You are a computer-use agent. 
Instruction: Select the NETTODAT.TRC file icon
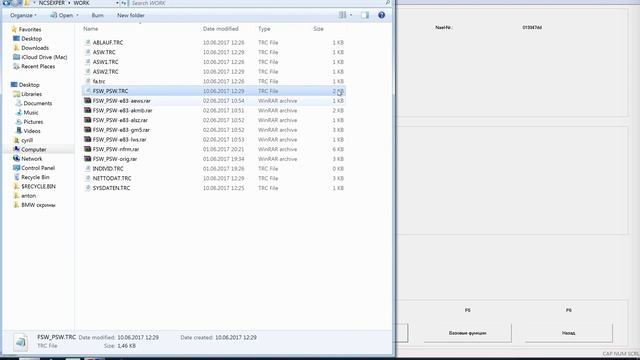(87, 178)
